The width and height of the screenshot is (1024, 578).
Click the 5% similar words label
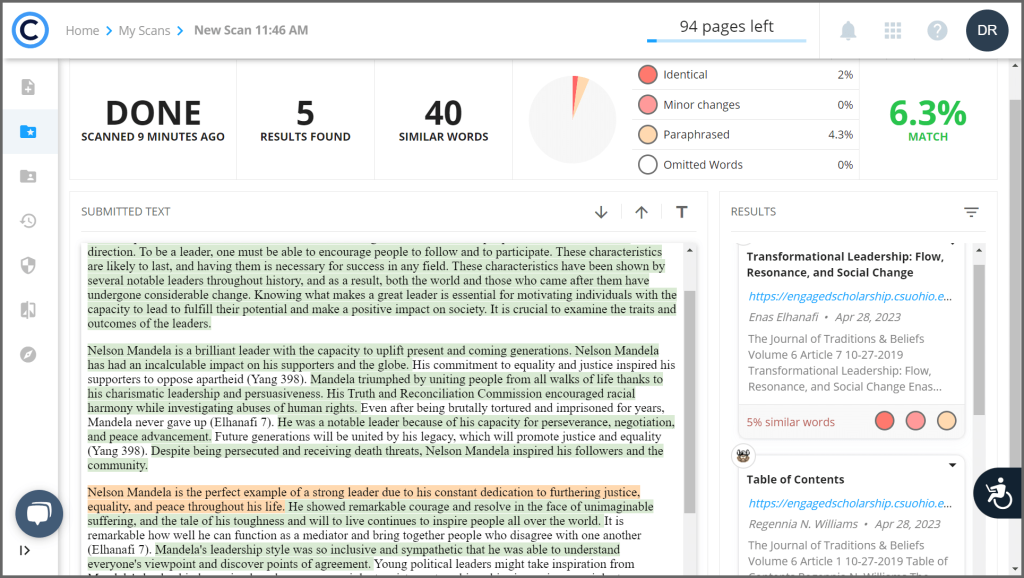pyautogui.click(x=790, y=423)
